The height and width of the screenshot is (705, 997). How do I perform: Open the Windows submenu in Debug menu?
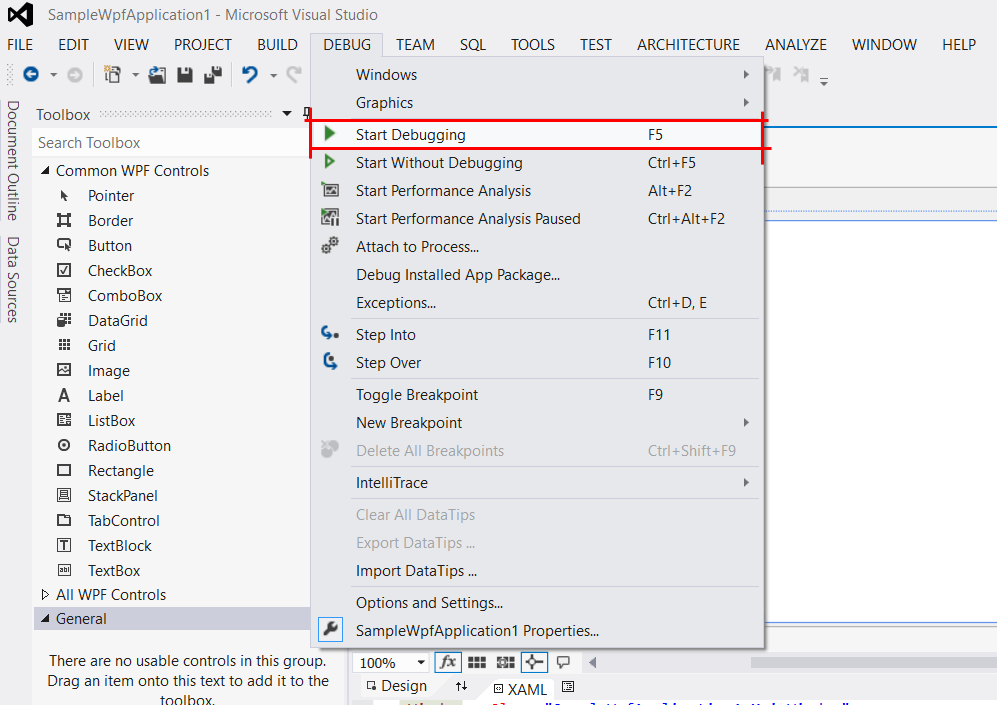(x=537, y=74)
